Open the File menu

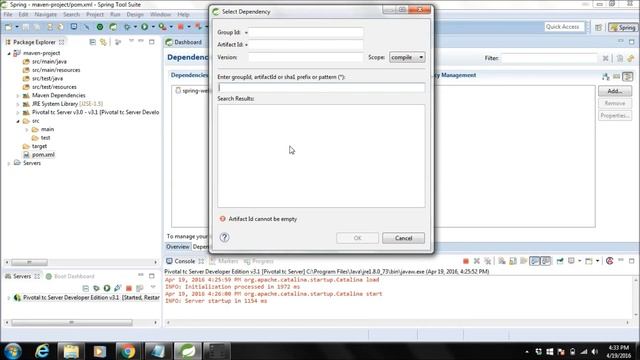click(x=8, y=14)
